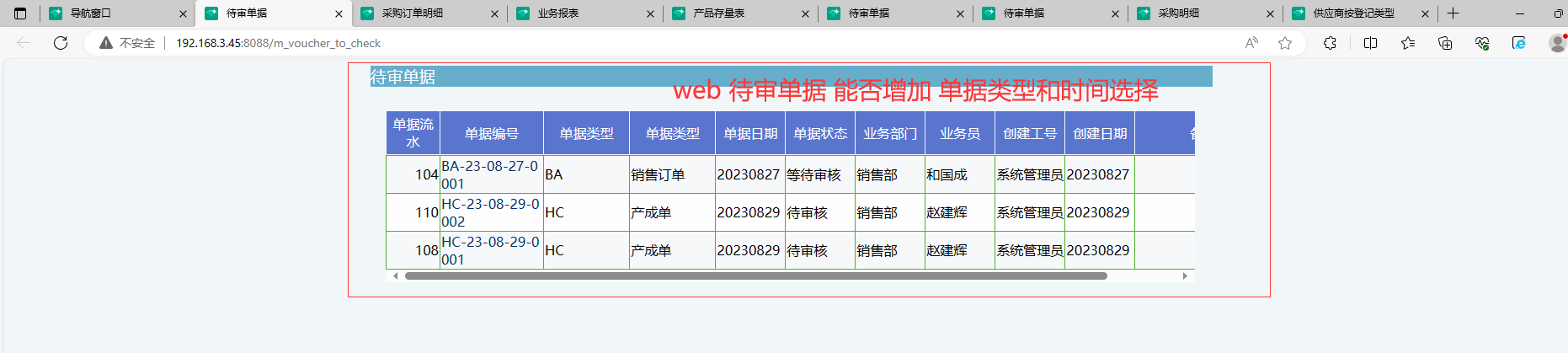Screen dimensions: 1568x353
Task: Open the tab actions menu icon
Action: [x=20, y=13]
